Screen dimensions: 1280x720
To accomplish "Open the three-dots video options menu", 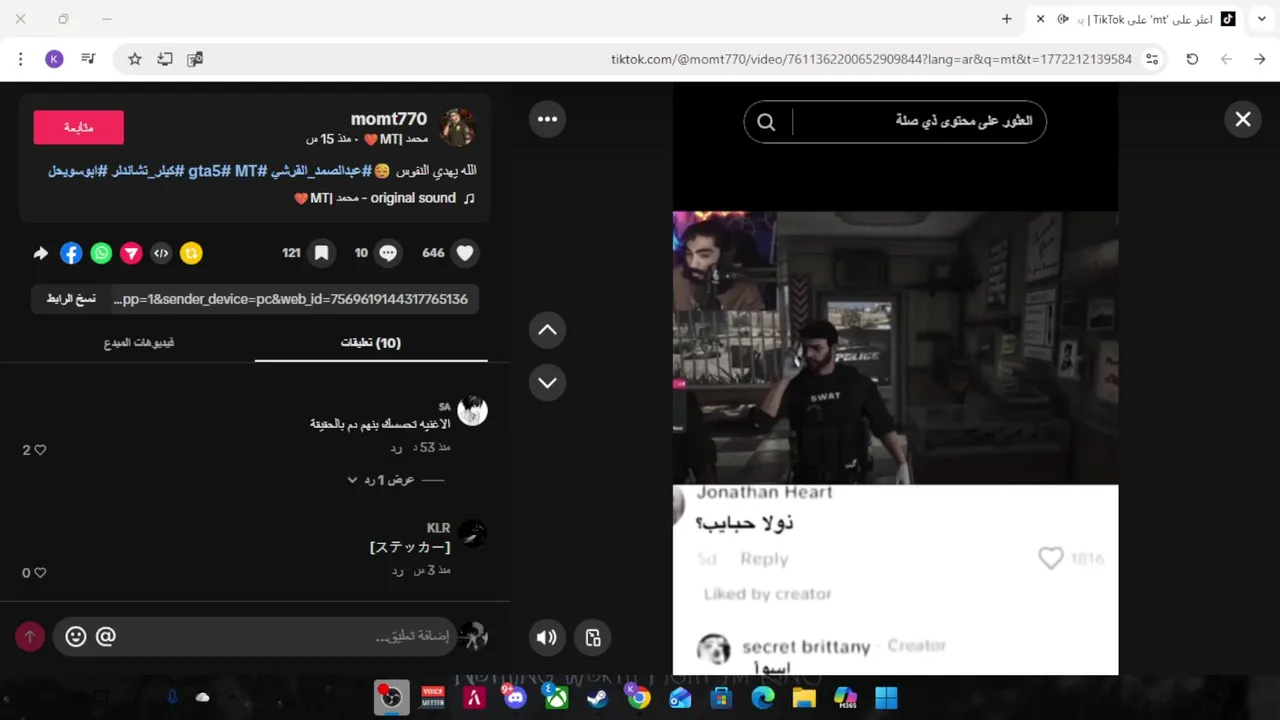I will coord(547,119).
